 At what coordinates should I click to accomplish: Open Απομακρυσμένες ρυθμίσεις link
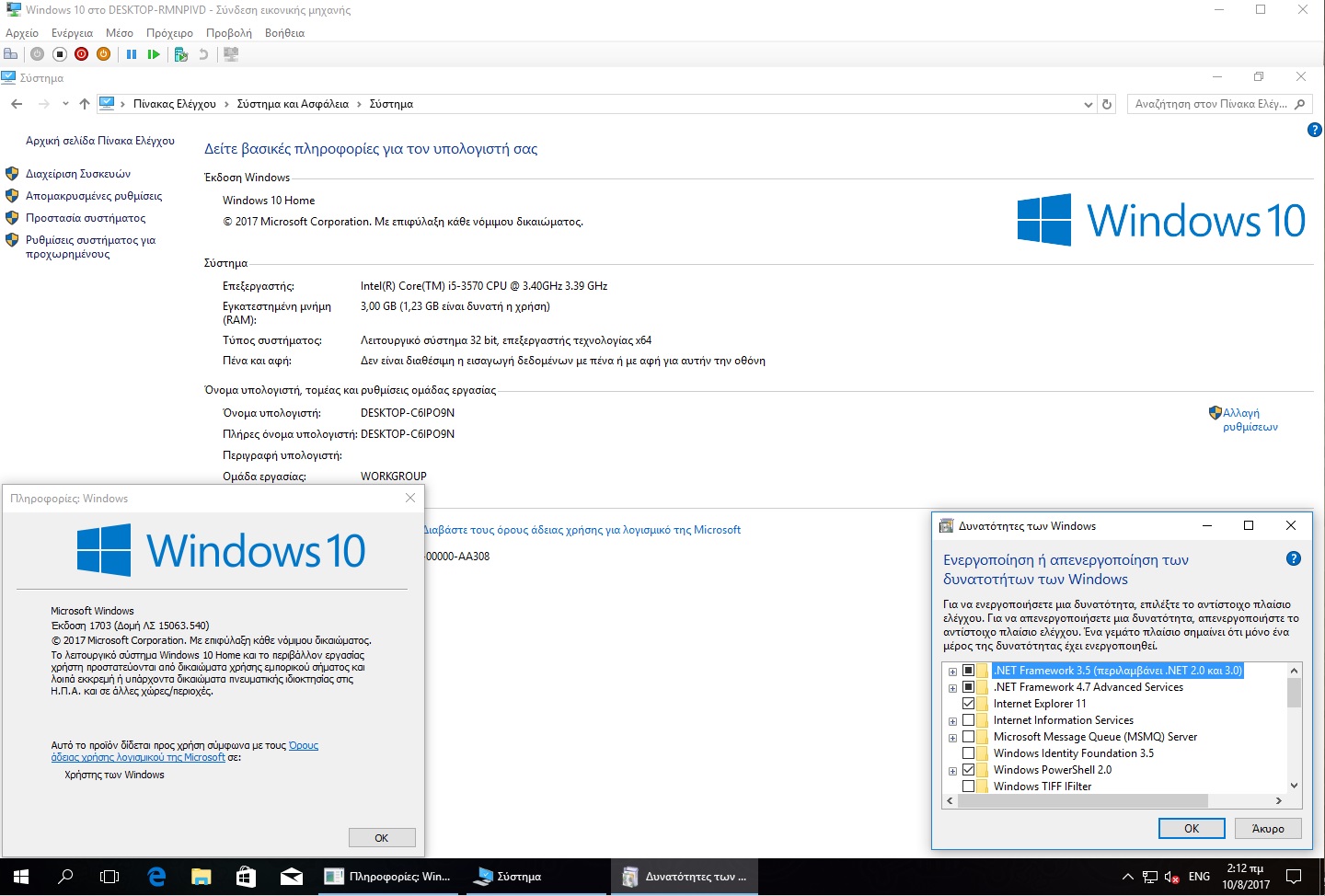click(94, 196)
